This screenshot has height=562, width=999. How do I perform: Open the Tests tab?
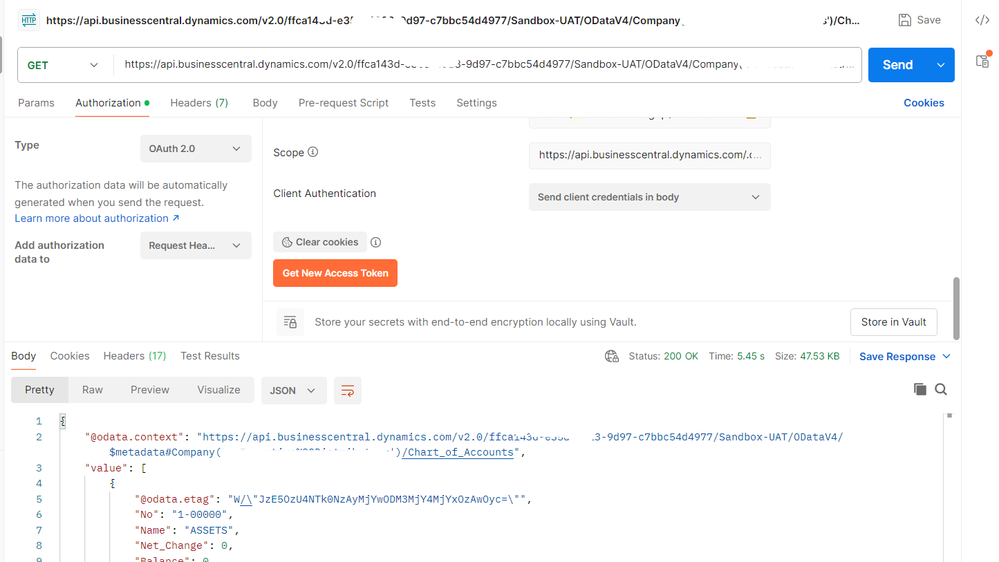422,103
